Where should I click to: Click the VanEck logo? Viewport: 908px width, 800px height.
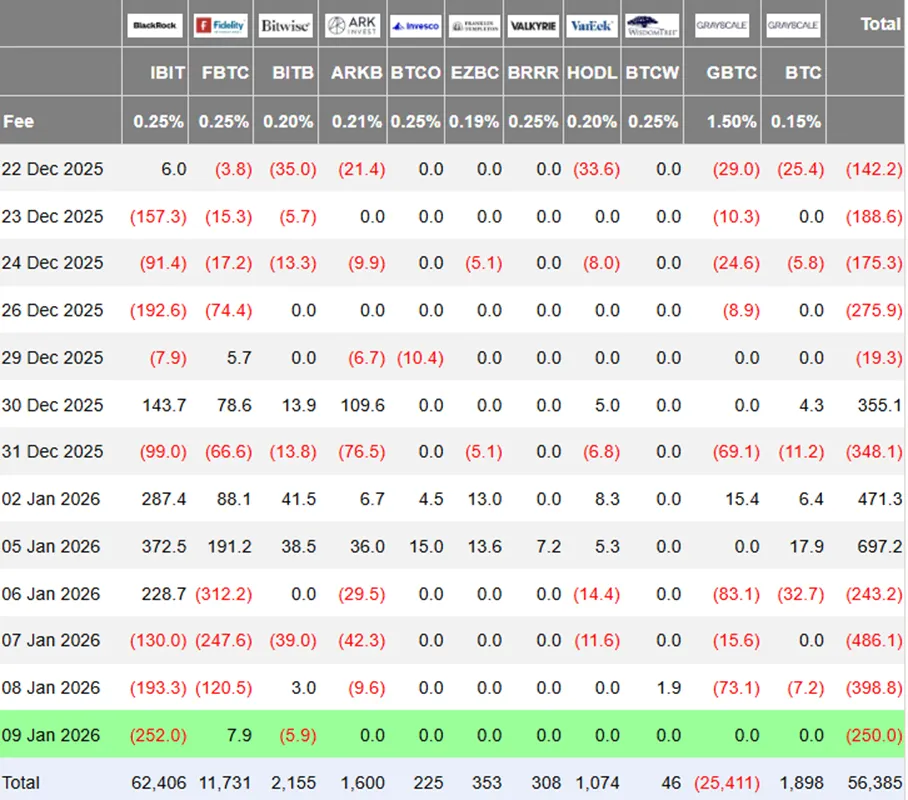[x=592, y=26]
